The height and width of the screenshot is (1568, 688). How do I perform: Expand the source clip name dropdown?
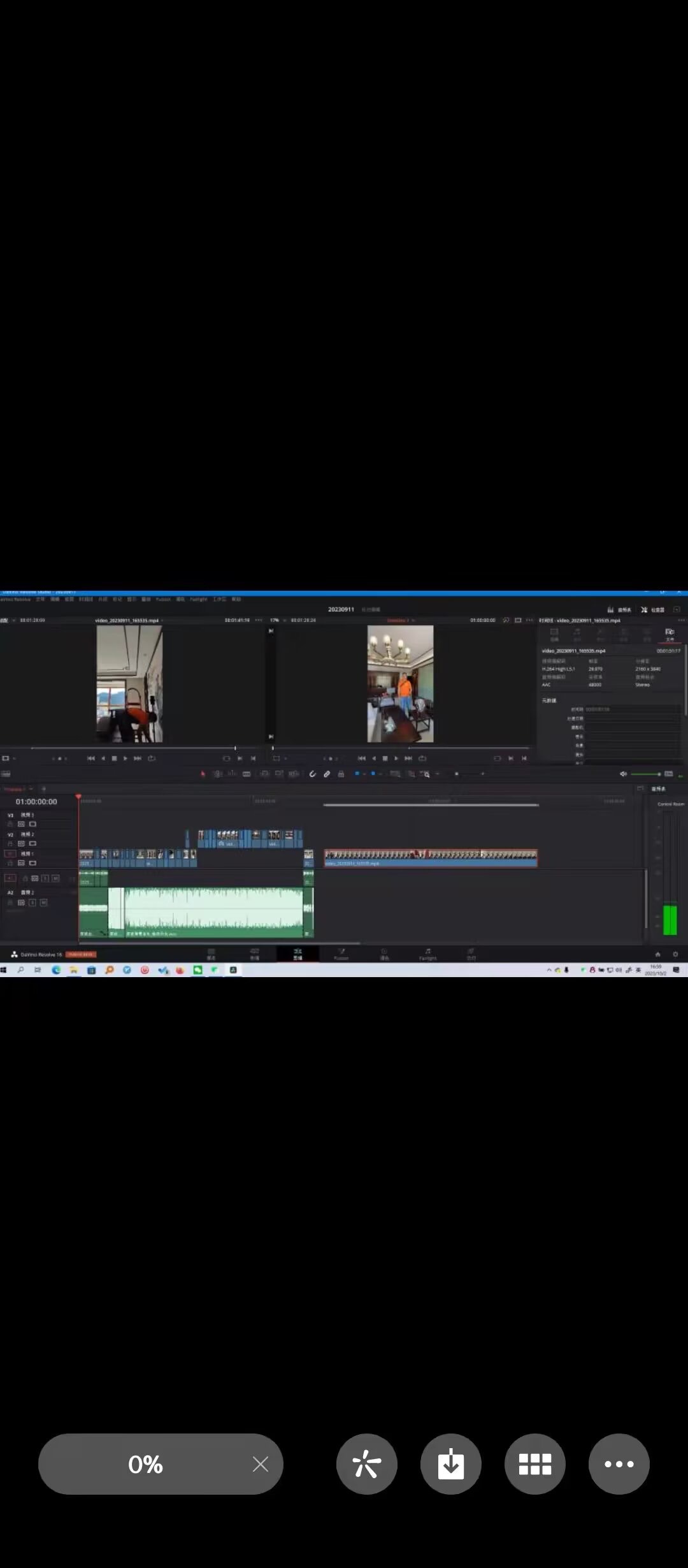point(130,620)
